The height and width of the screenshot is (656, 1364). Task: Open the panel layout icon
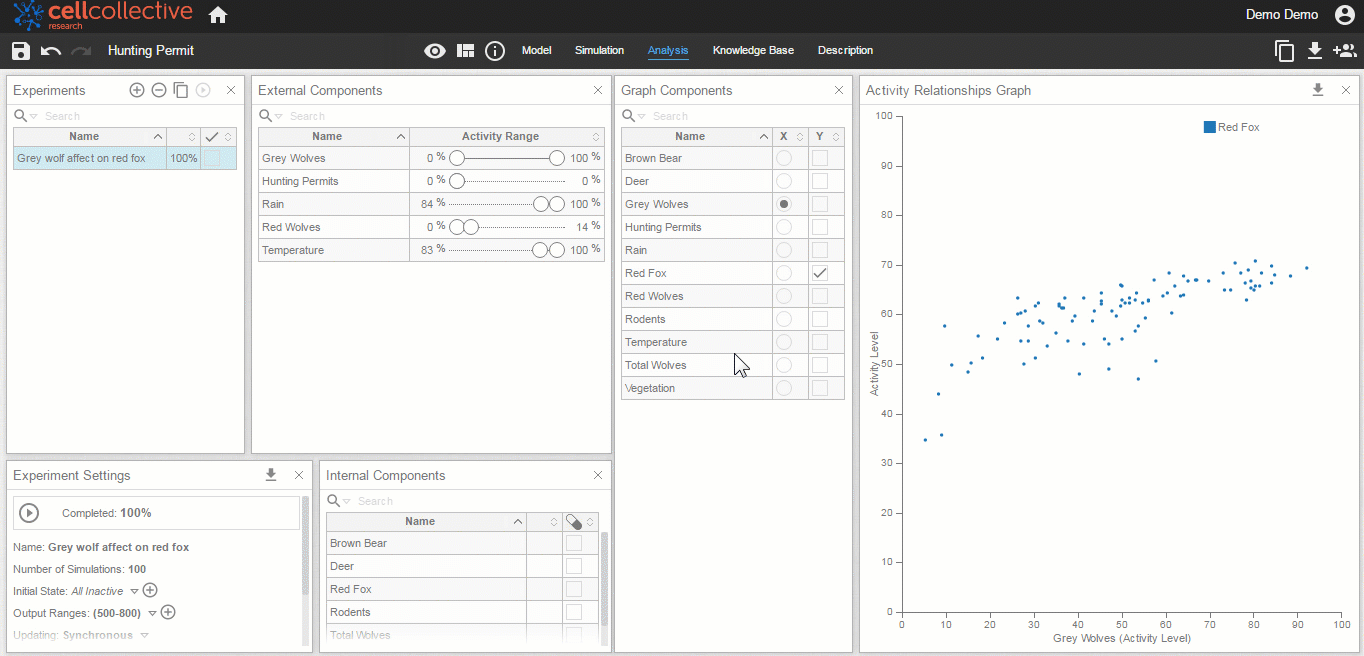click(x=465, y=51)
